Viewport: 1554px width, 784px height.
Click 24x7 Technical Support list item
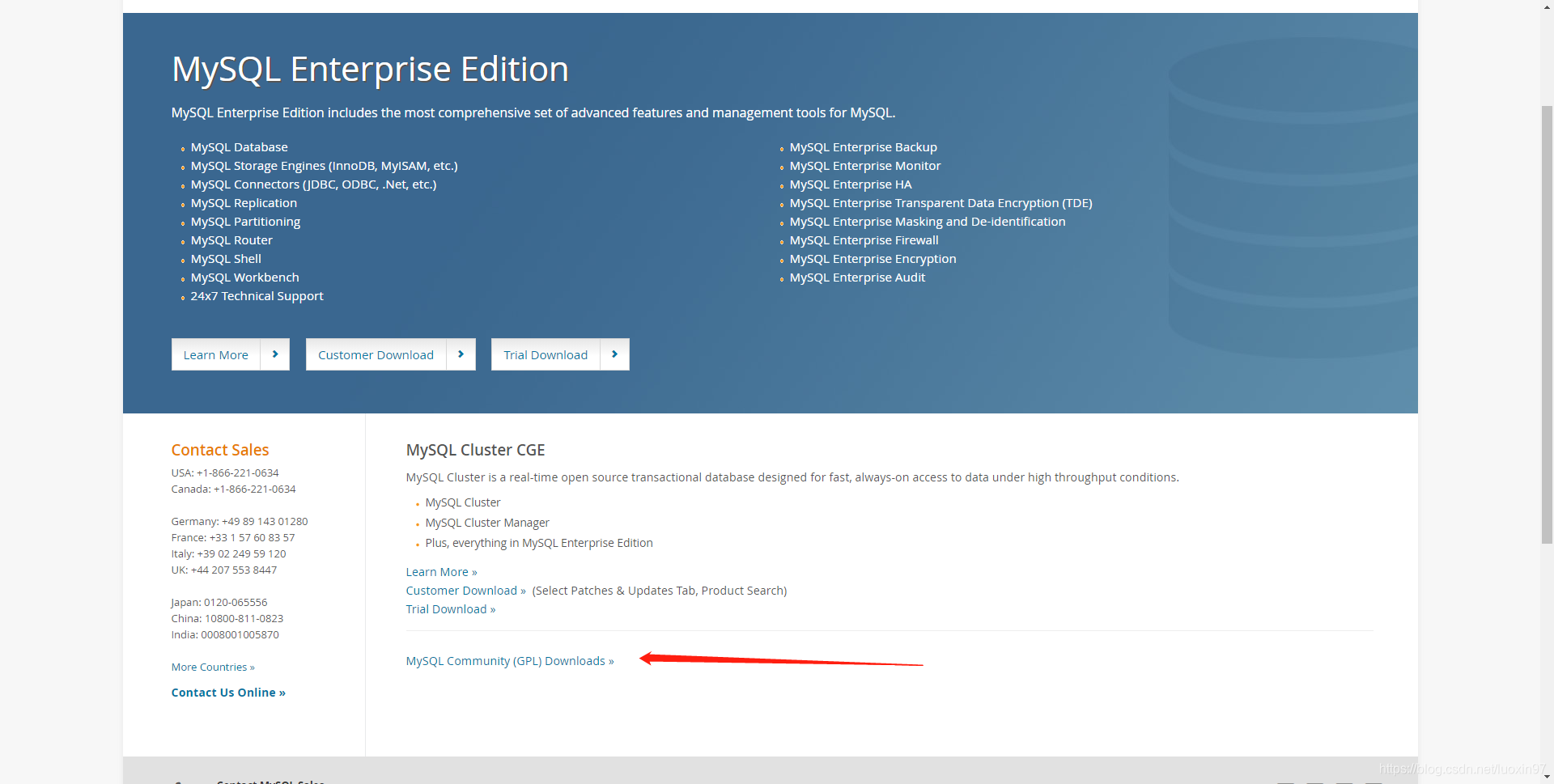pyautogui.click(x=257, y=296)
